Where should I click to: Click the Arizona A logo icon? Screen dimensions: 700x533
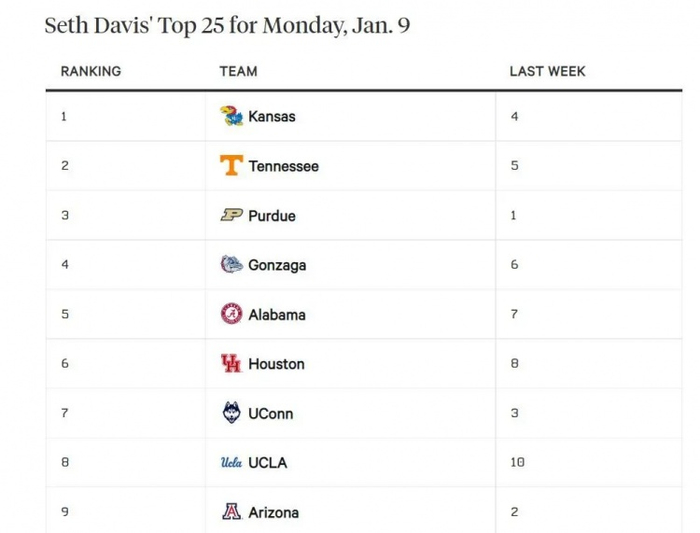[x=231, y=512]
